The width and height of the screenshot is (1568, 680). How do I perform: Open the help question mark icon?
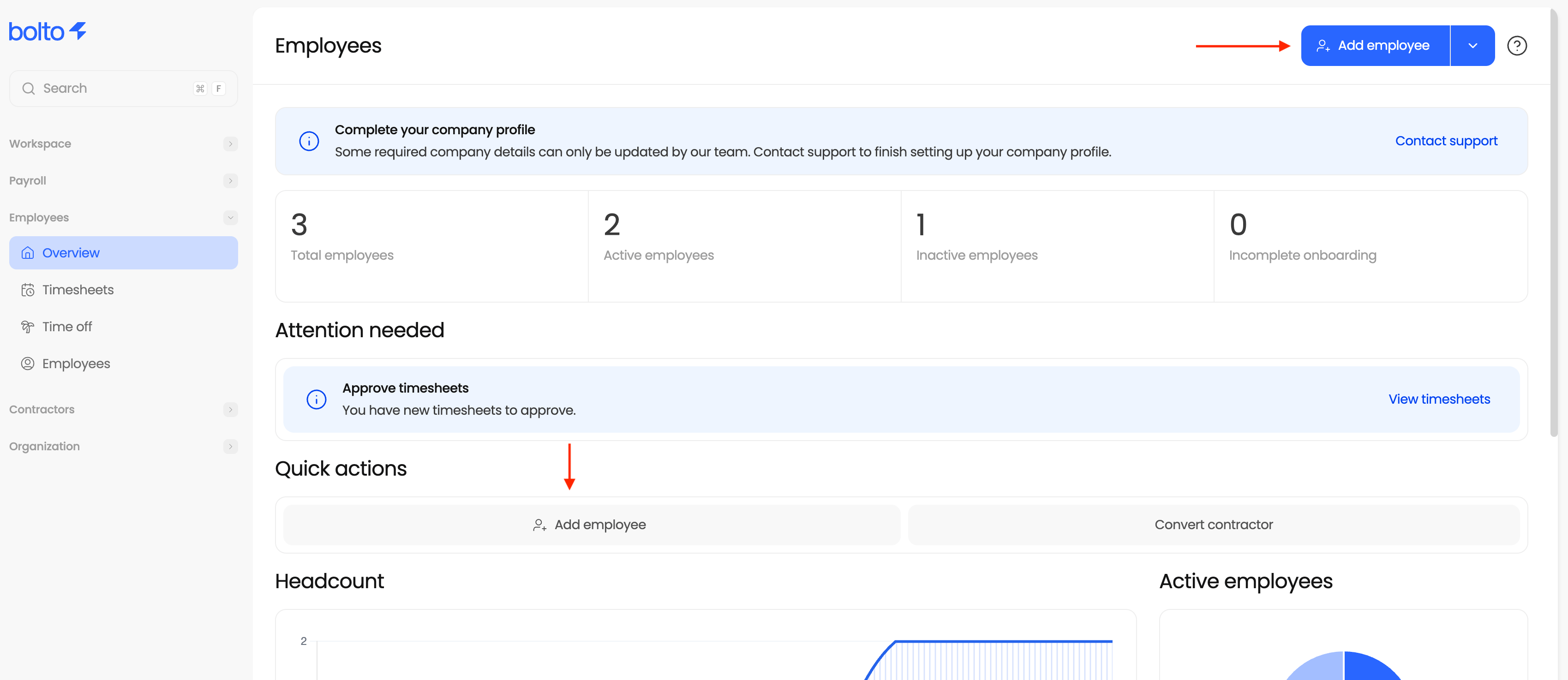pos(1516,46)
